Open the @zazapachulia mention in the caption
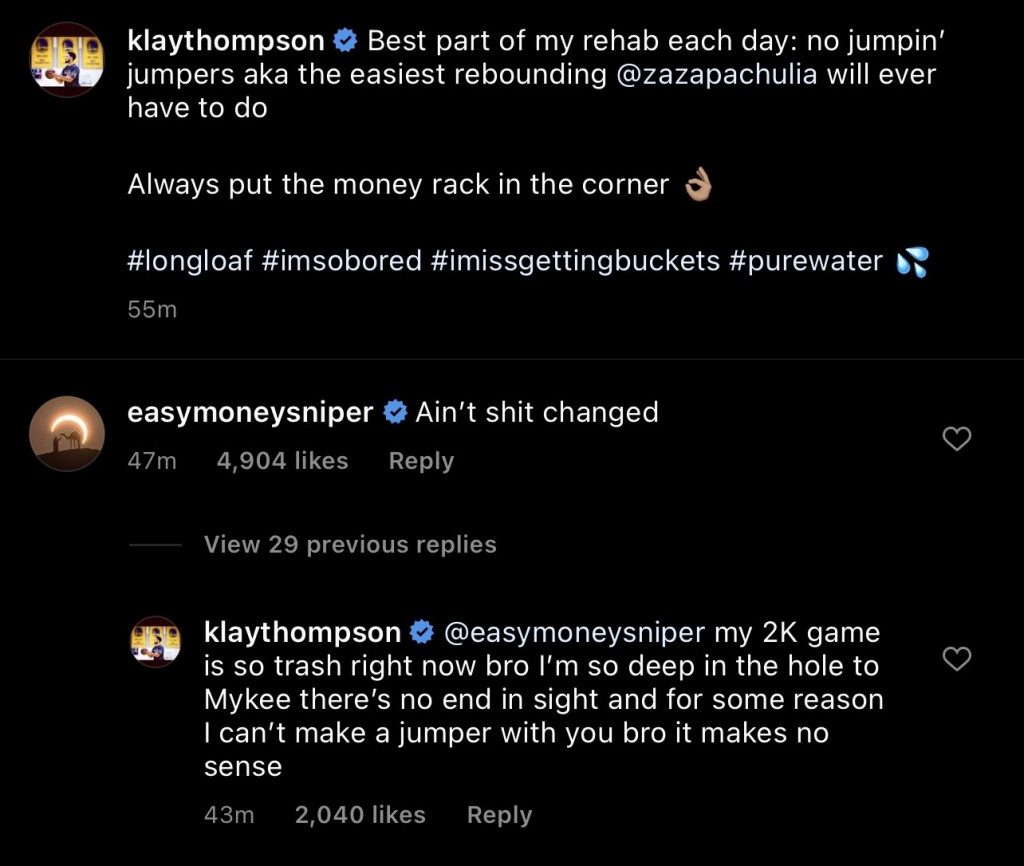The height and width of the screenshot is (866, 1024). pyautogui.click(x=715, y=75)
